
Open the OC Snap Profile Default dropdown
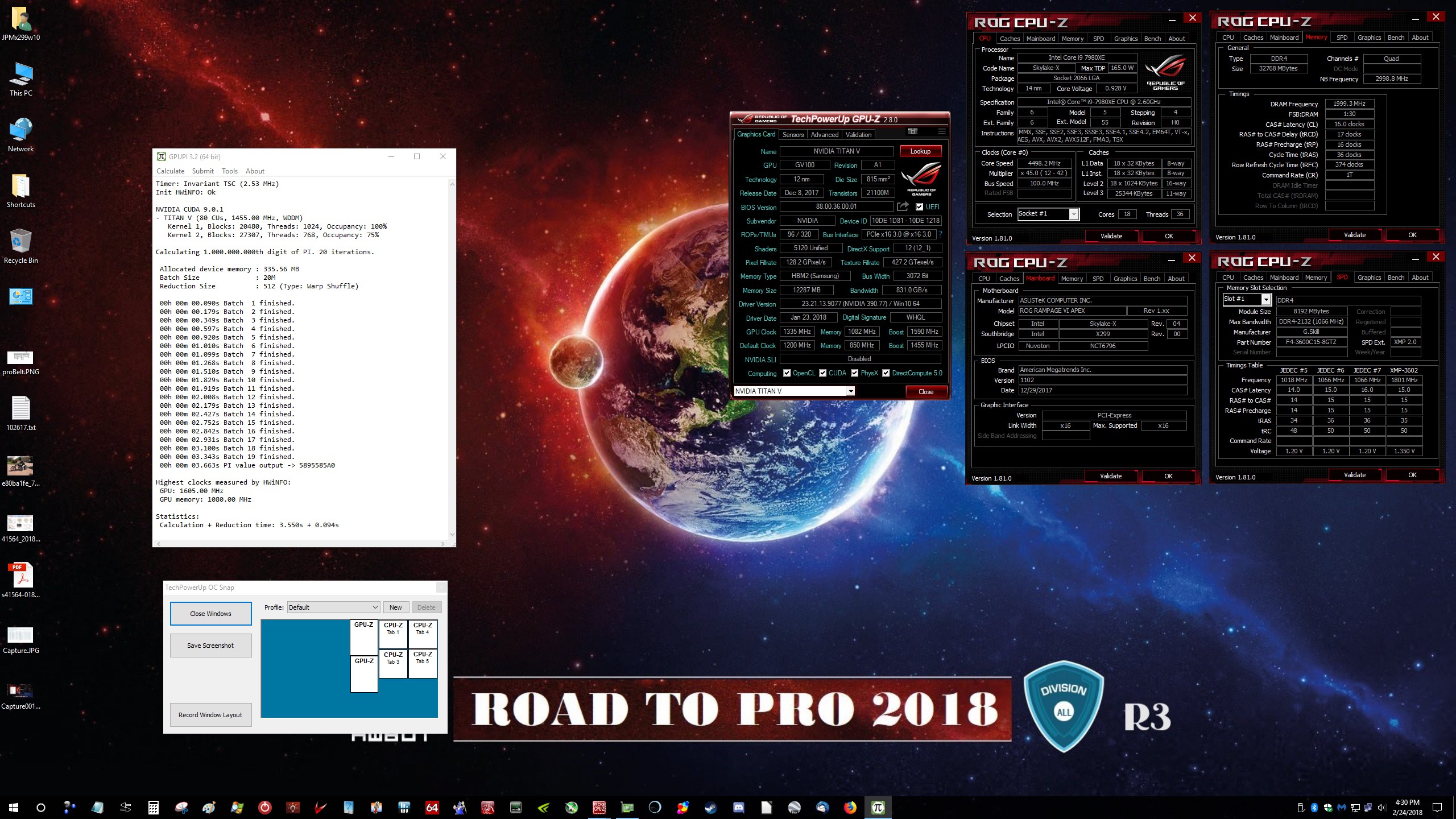coord(333,607)
